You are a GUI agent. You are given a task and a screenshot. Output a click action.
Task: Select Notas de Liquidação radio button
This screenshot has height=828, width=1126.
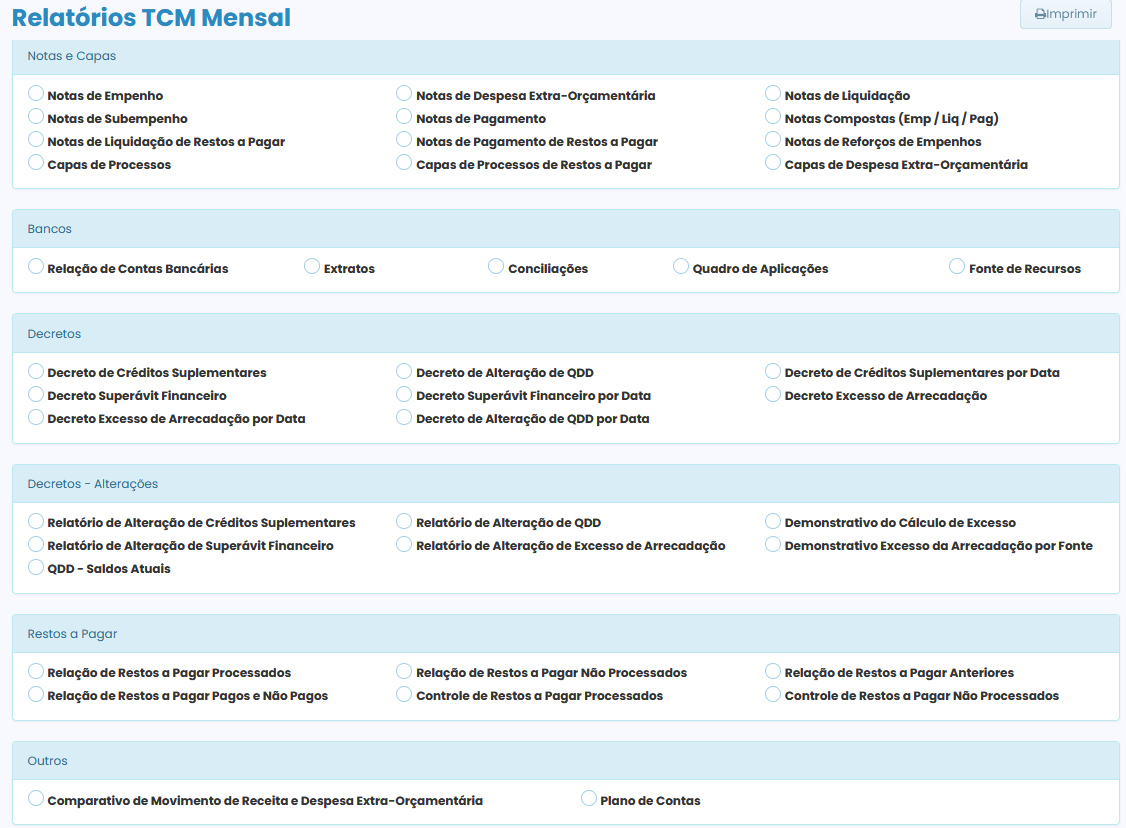point(773,93)
